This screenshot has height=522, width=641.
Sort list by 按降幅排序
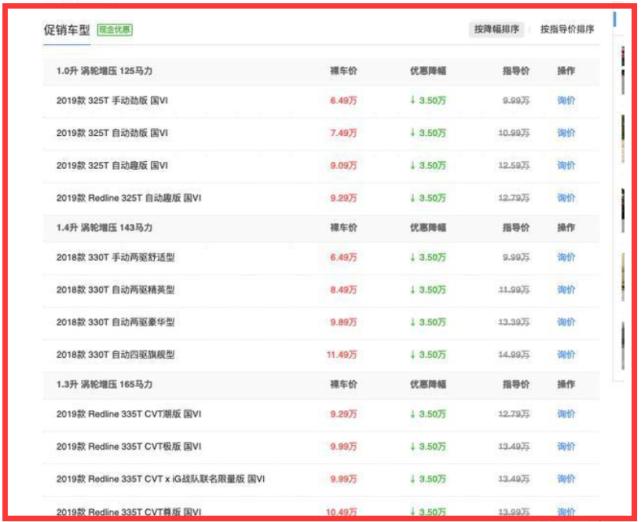tap(496, 29)
